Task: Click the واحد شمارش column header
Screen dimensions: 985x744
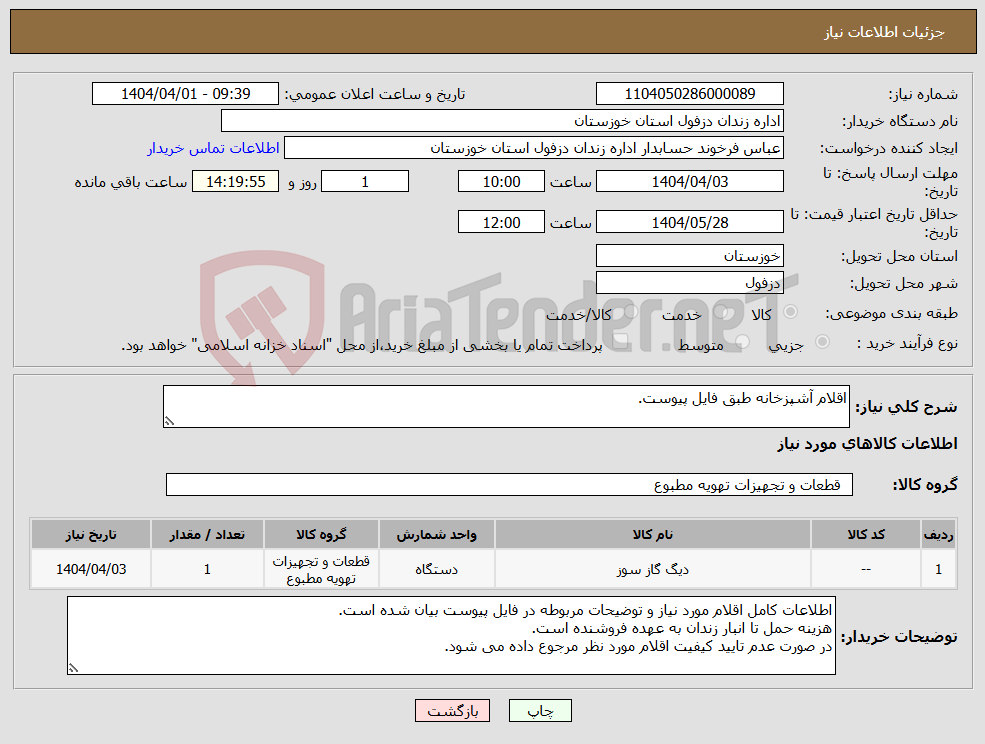Action: tap(437, 534)
